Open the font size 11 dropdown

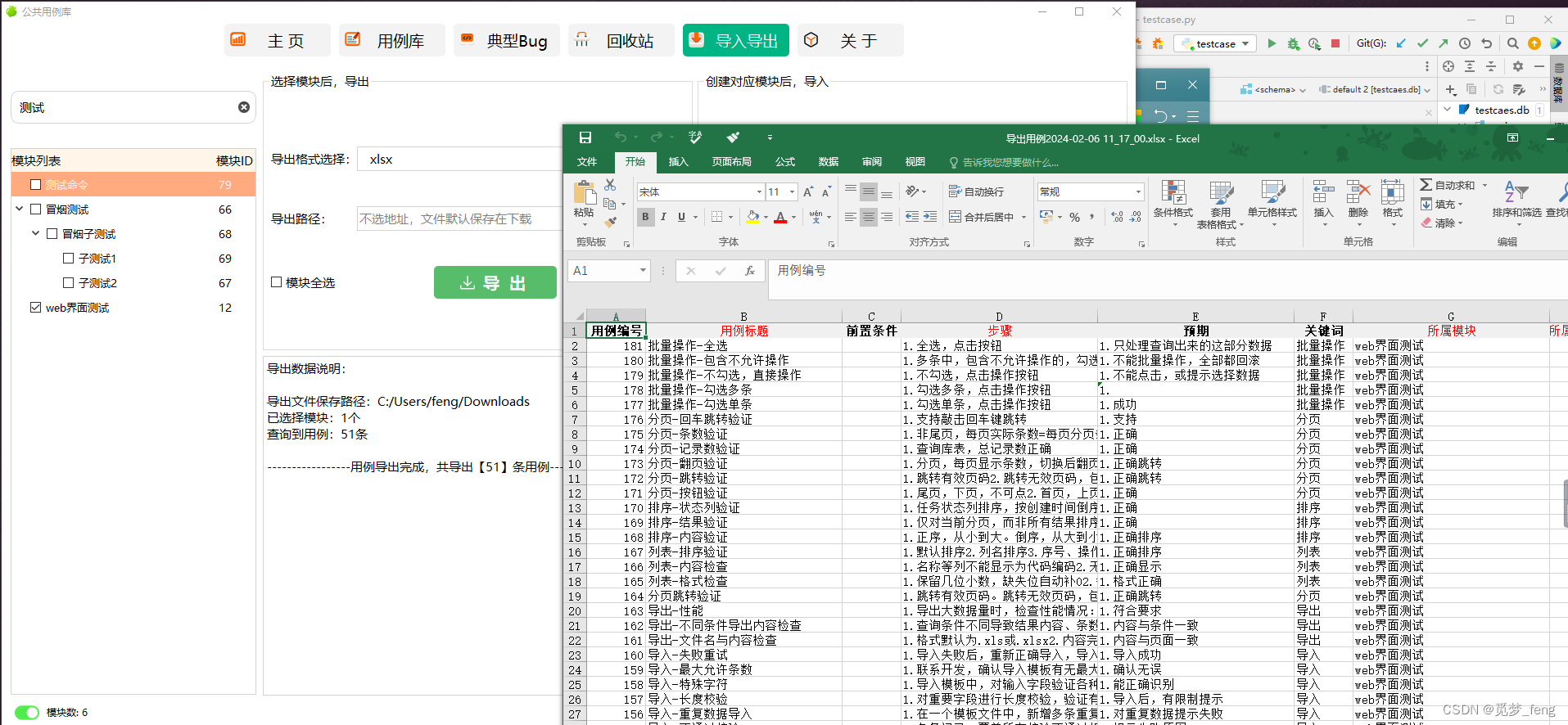coord(792,191)
